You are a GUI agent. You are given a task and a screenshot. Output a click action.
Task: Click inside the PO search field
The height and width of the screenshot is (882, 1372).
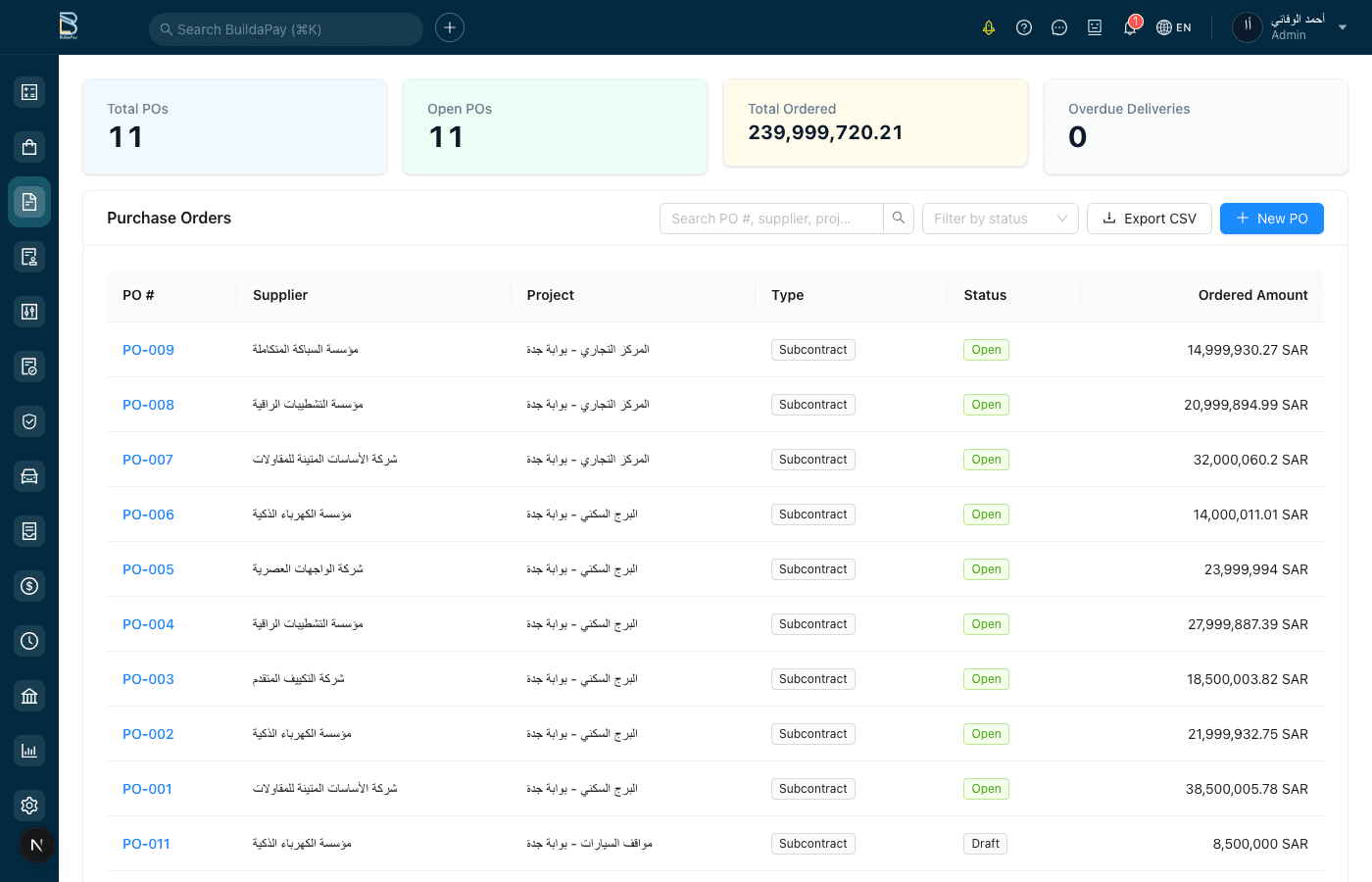(770, 218)
